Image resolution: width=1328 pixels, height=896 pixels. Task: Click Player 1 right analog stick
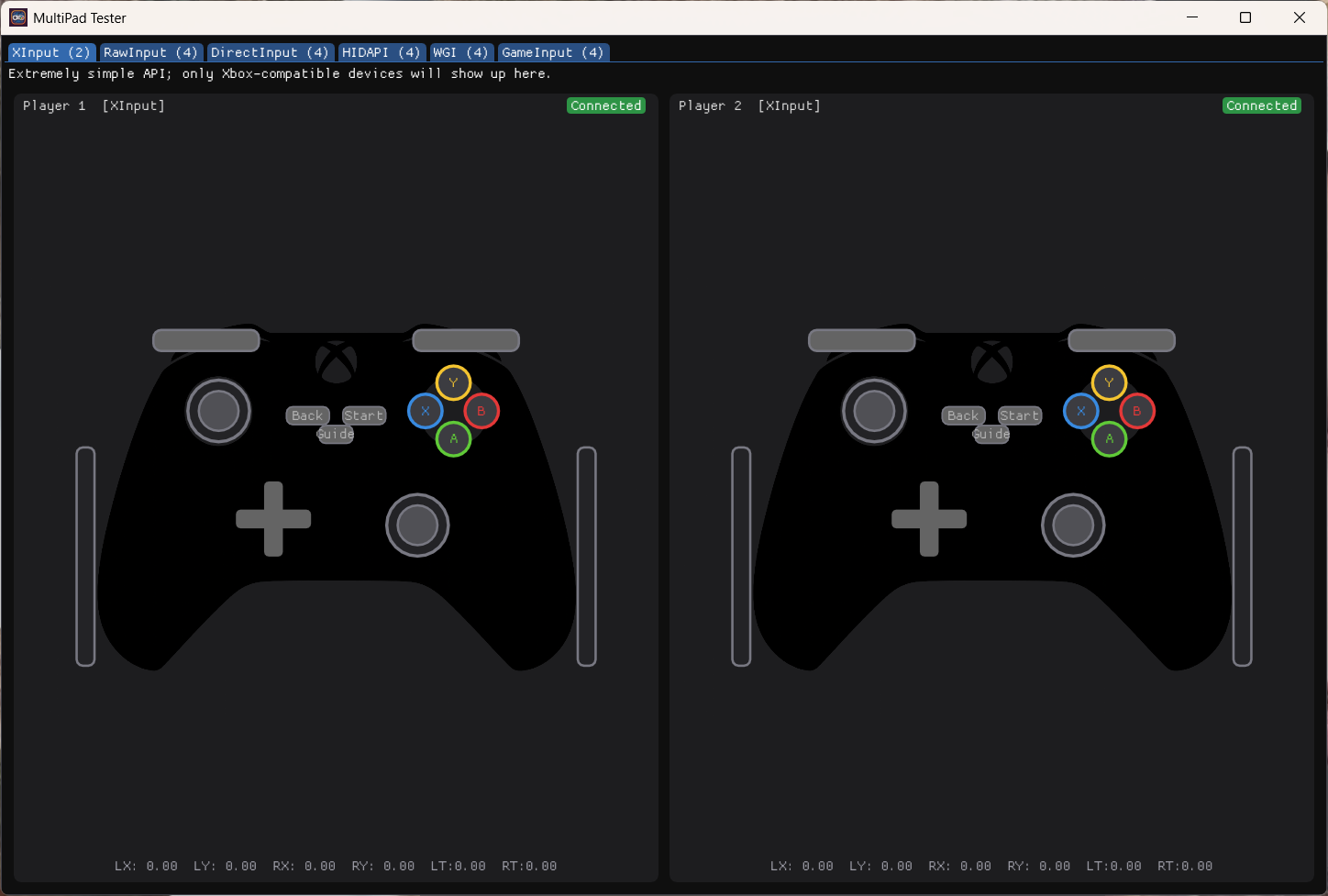click(417, 525)
